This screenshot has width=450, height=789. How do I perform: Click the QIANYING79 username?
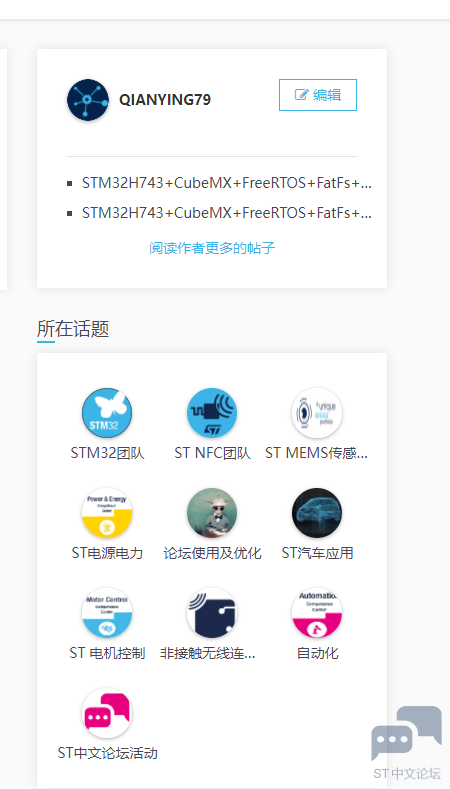tap(165, 100)
